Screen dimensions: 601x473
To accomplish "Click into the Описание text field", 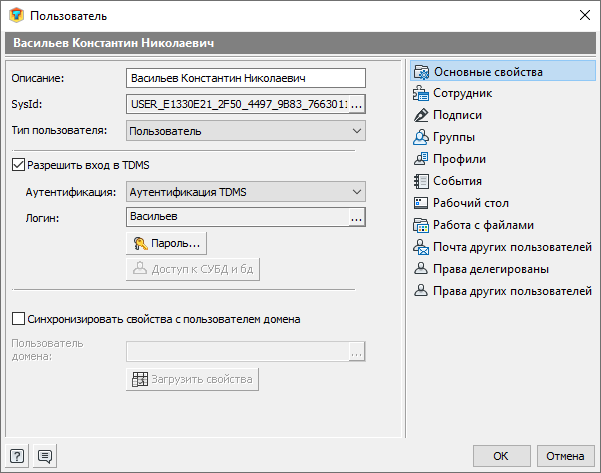I will pyautogui.click(x=246, y=78).
